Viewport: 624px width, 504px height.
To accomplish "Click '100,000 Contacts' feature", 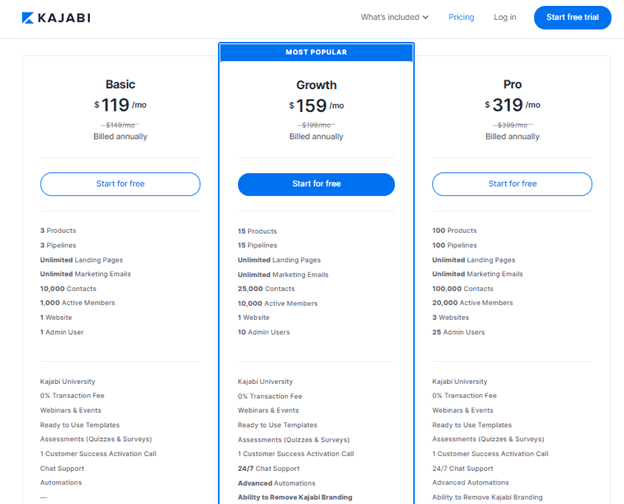I will click(x=462, y=289).
